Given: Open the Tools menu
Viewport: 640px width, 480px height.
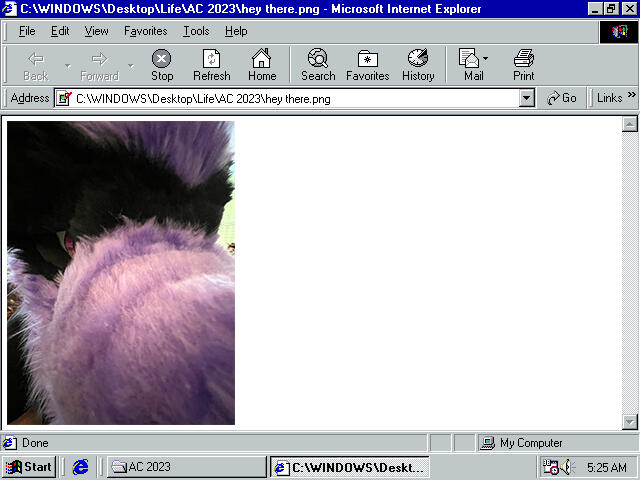Looking at the screenshot, I should pyautogui.click(x=196, y=31).
